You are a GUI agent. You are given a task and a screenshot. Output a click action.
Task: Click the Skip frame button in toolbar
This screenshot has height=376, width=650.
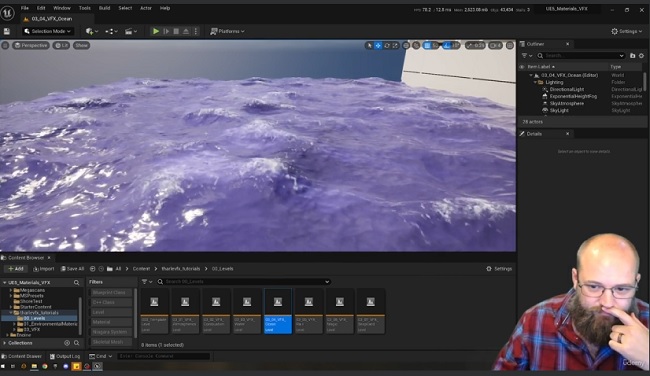166,31
